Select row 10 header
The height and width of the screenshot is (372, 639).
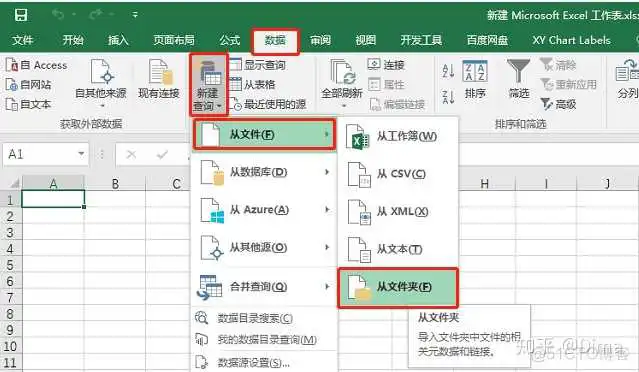10,346
